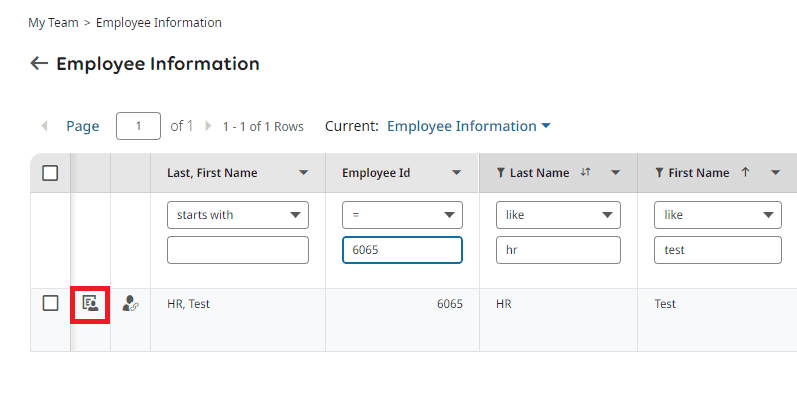The width and height of the screenshot is (797, 403).
Task: Expand the Employee Id column menu
Action: pos(457,173)
